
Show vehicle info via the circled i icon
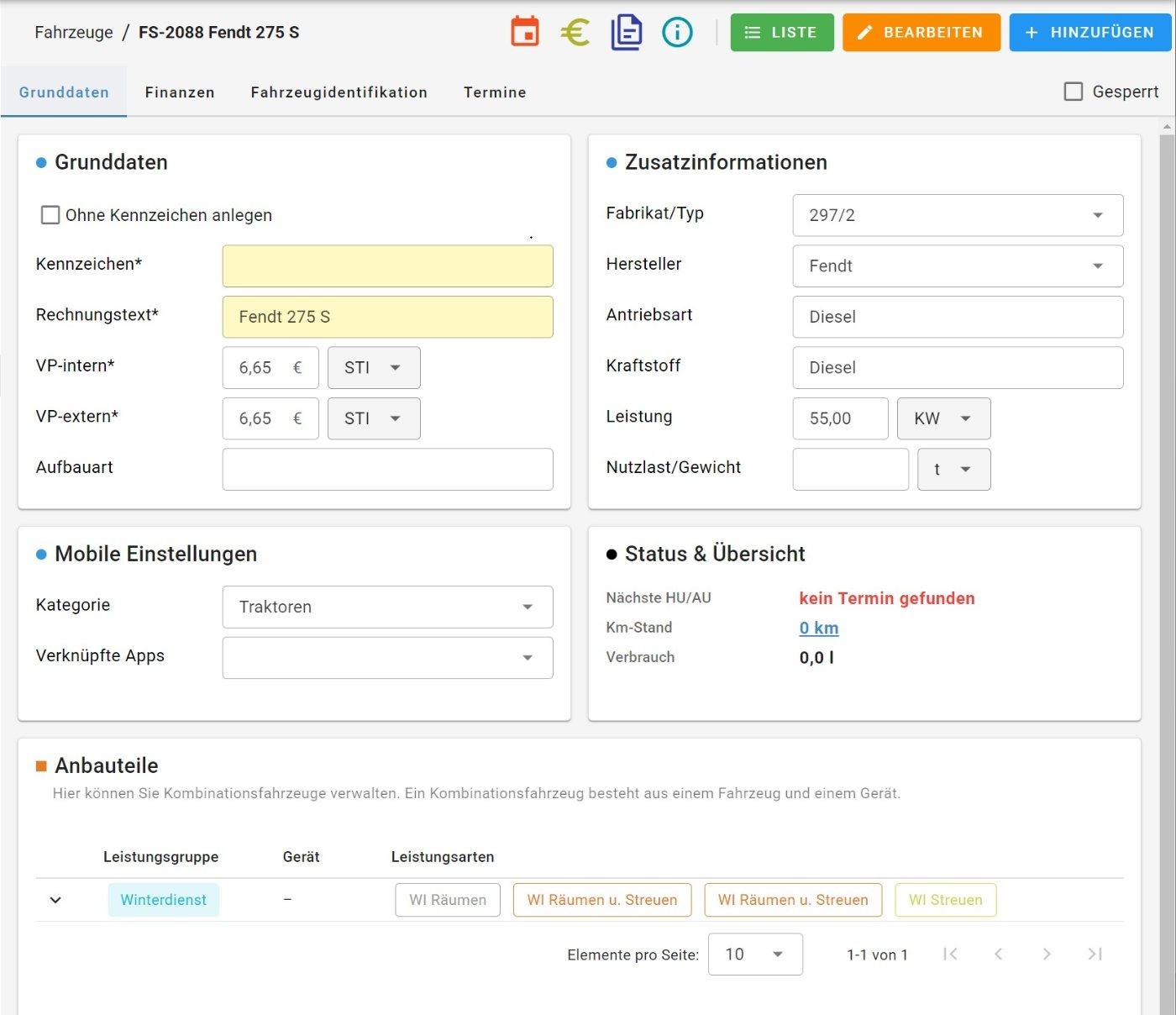pos(677,32)
